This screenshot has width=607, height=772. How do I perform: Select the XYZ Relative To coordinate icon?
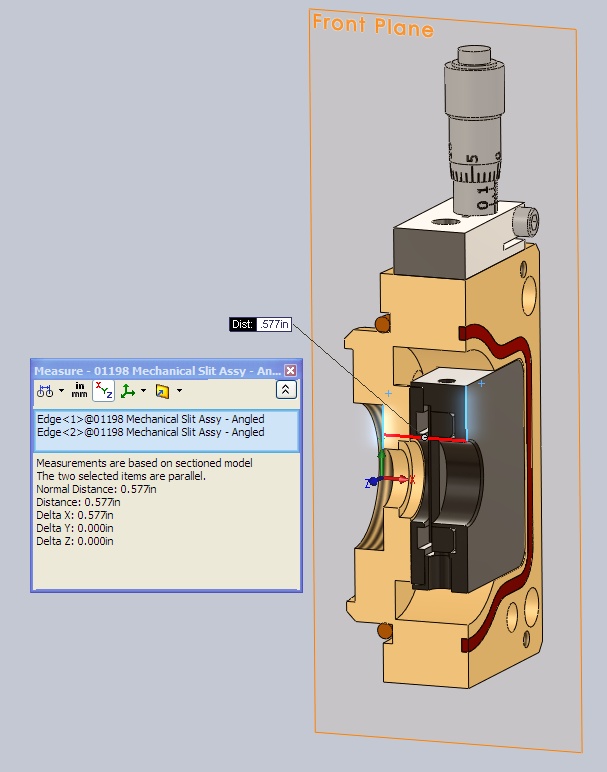point(128,391)
